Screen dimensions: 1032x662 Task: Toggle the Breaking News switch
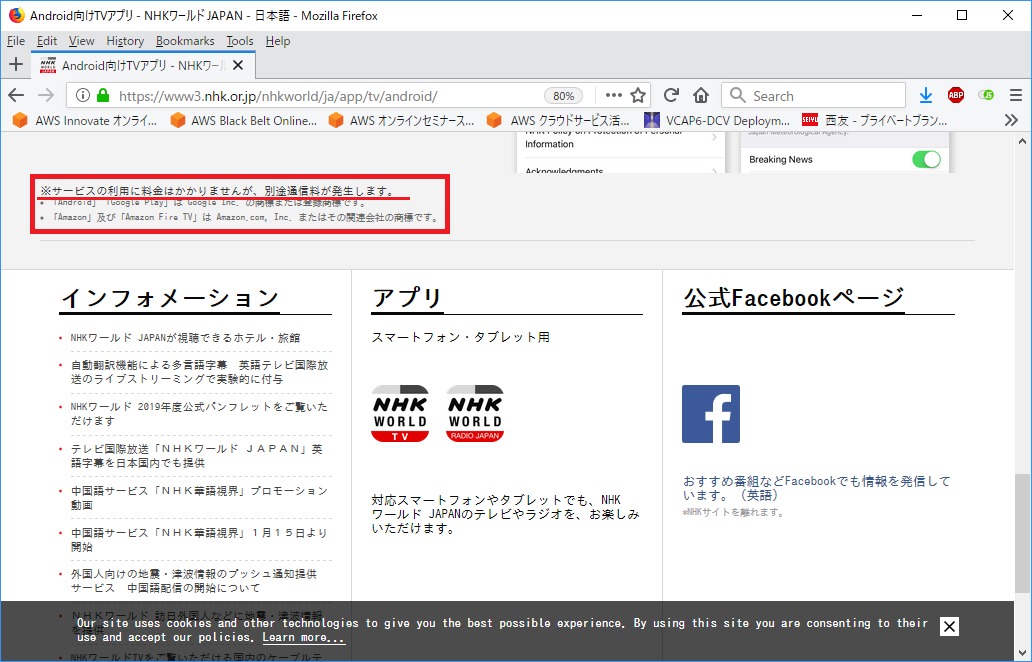(x=926, y=160)
